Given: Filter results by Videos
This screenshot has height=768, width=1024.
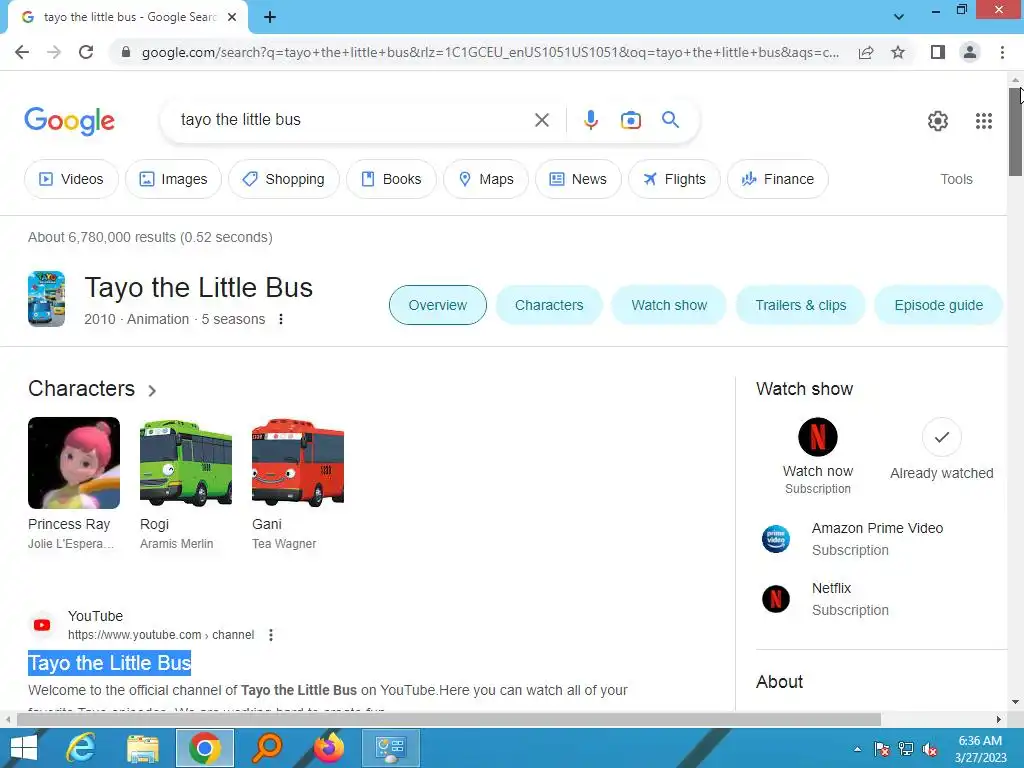Looking at the screenshot, I should coord(71,179).
